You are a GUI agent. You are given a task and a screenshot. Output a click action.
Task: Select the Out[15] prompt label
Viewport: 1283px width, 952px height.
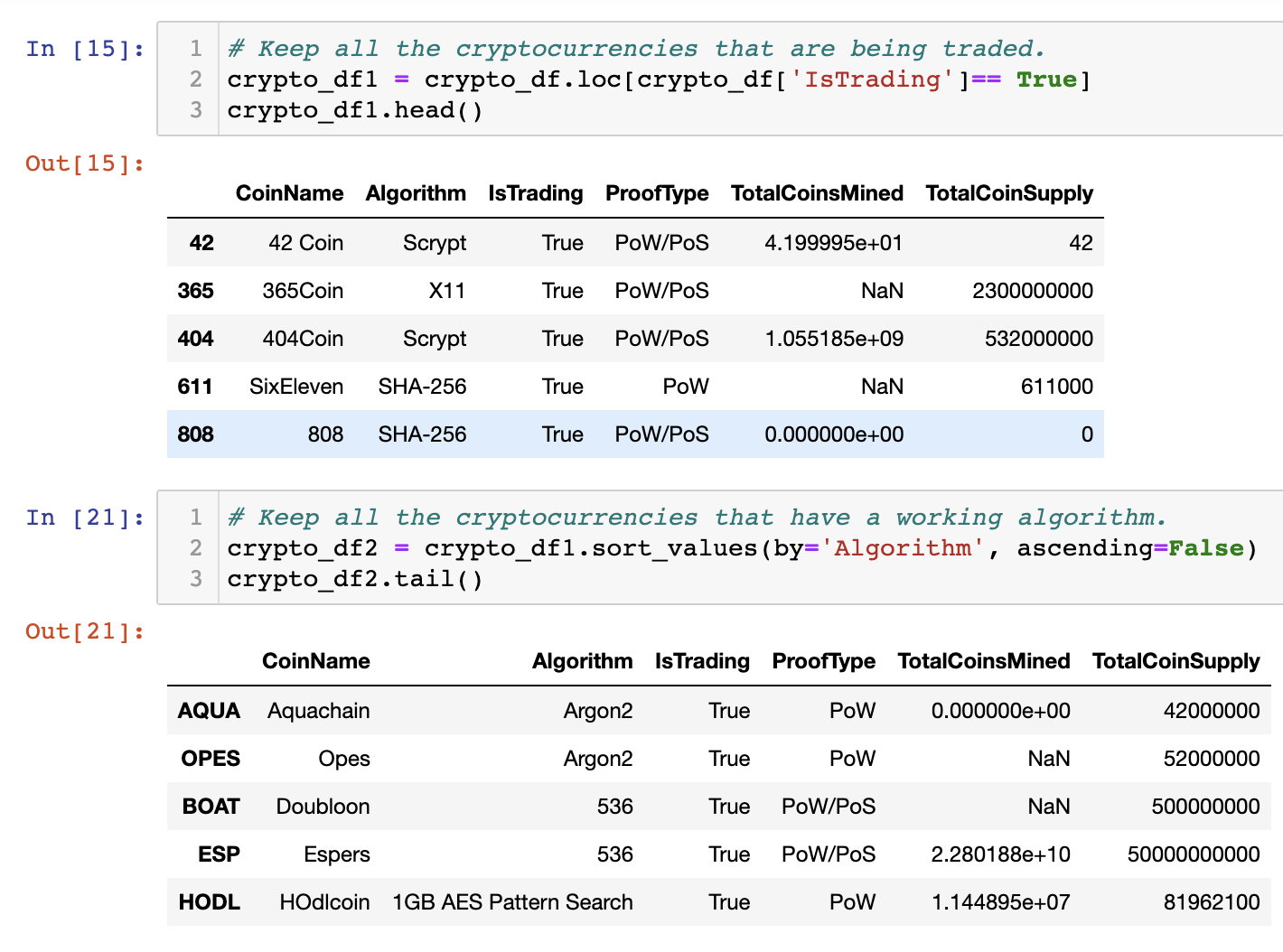click(x=85, y=163)
